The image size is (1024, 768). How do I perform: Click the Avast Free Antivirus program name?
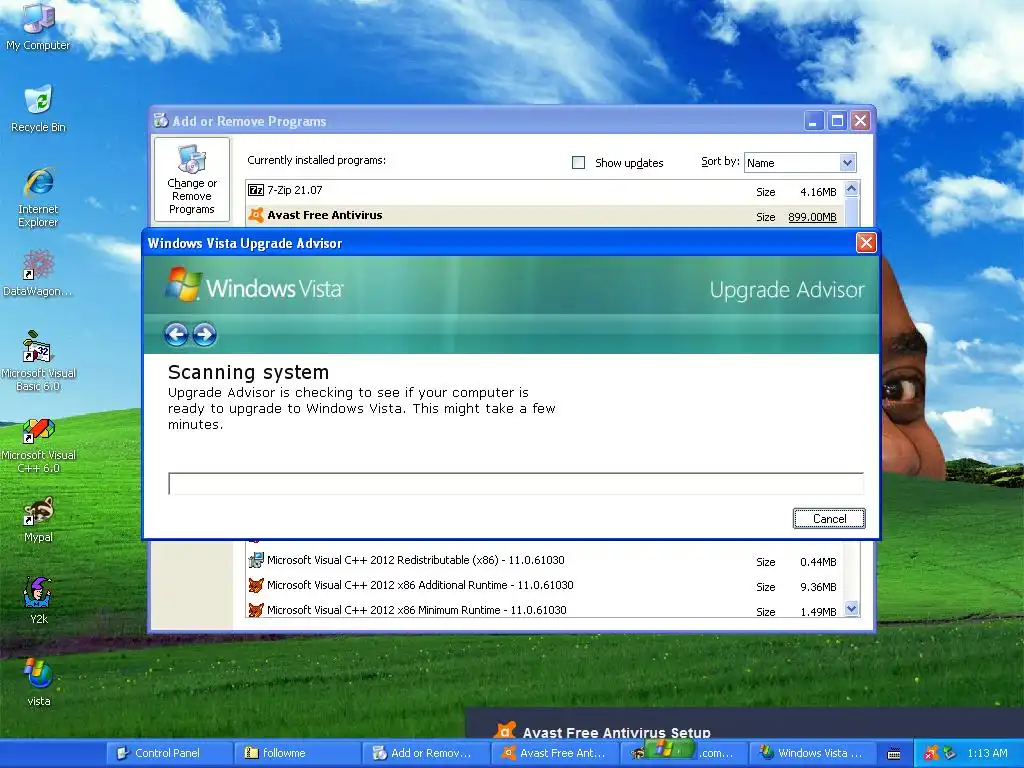[x=325, y=215]
